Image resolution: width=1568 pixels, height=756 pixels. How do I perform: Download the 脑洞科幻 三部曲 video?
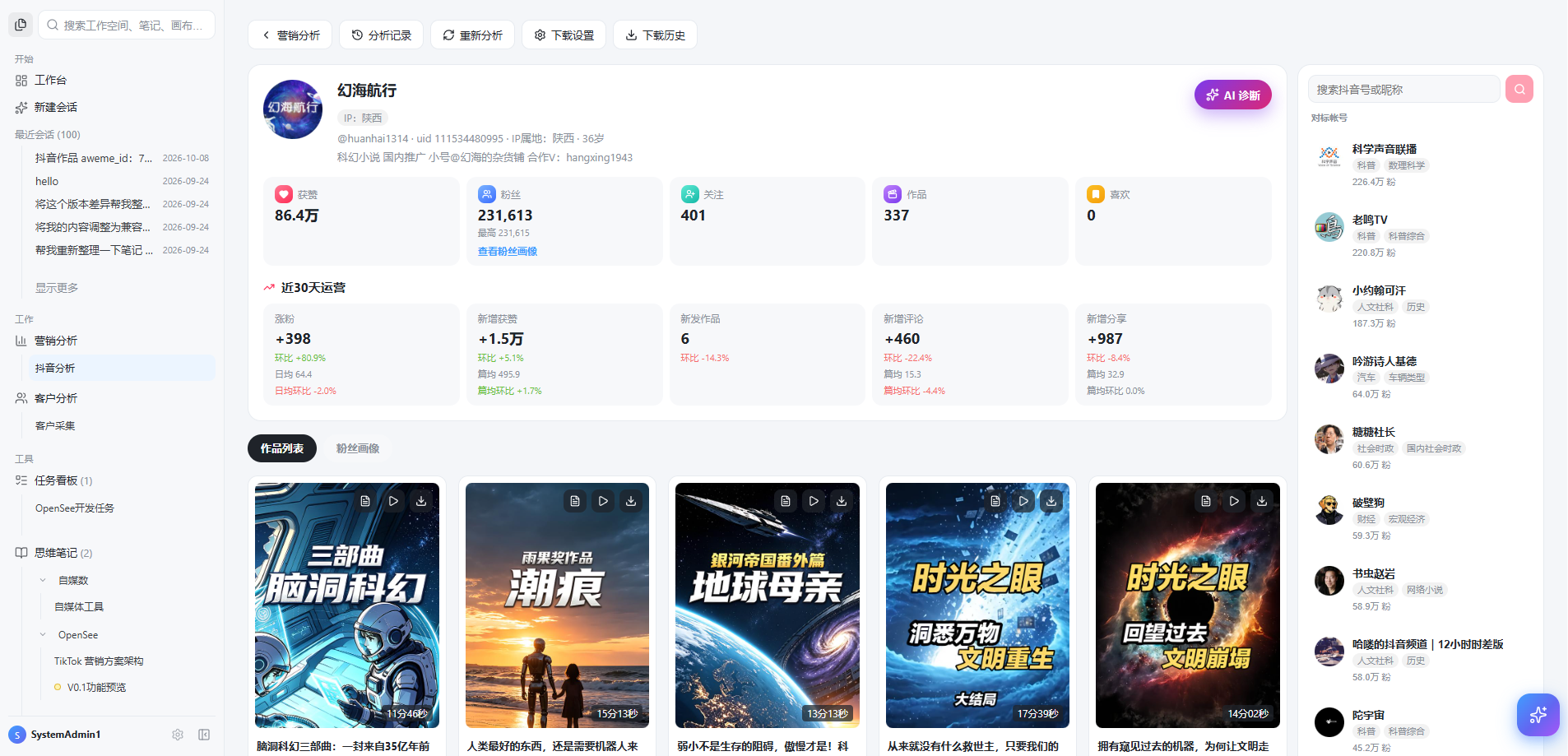(421, 501)
